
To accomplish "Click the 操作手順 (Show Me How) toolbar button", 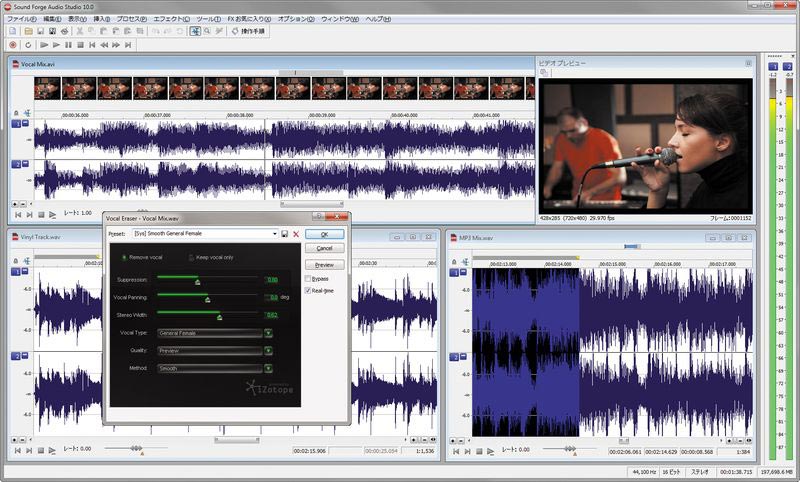I will 248,31.
